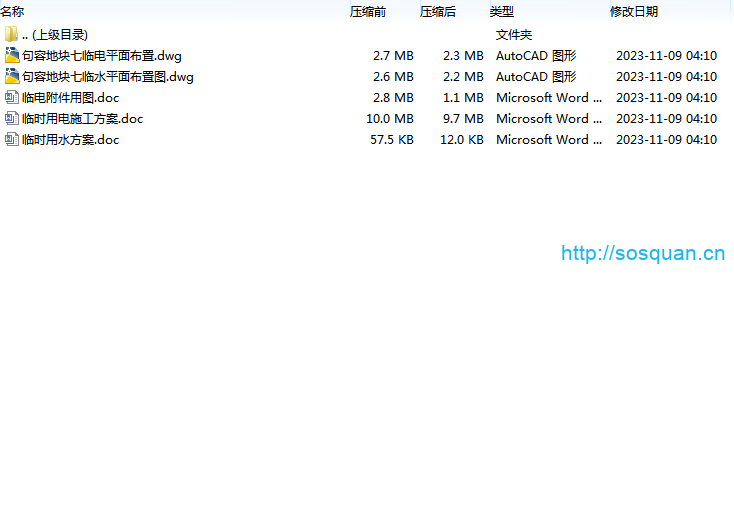Sort by the 类型 column header
734x510 pixels.
pos(501,12)
